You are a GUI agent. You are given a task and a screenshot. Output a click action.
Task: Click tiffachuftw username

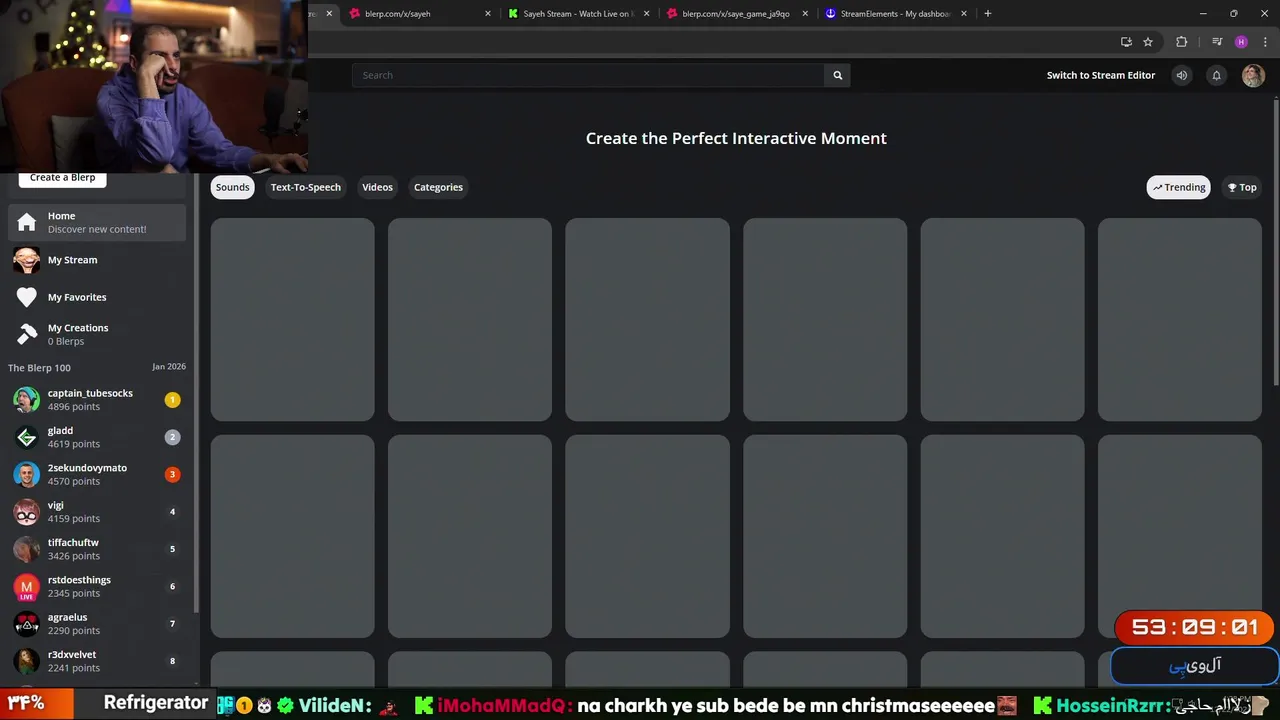coord(73,543)
